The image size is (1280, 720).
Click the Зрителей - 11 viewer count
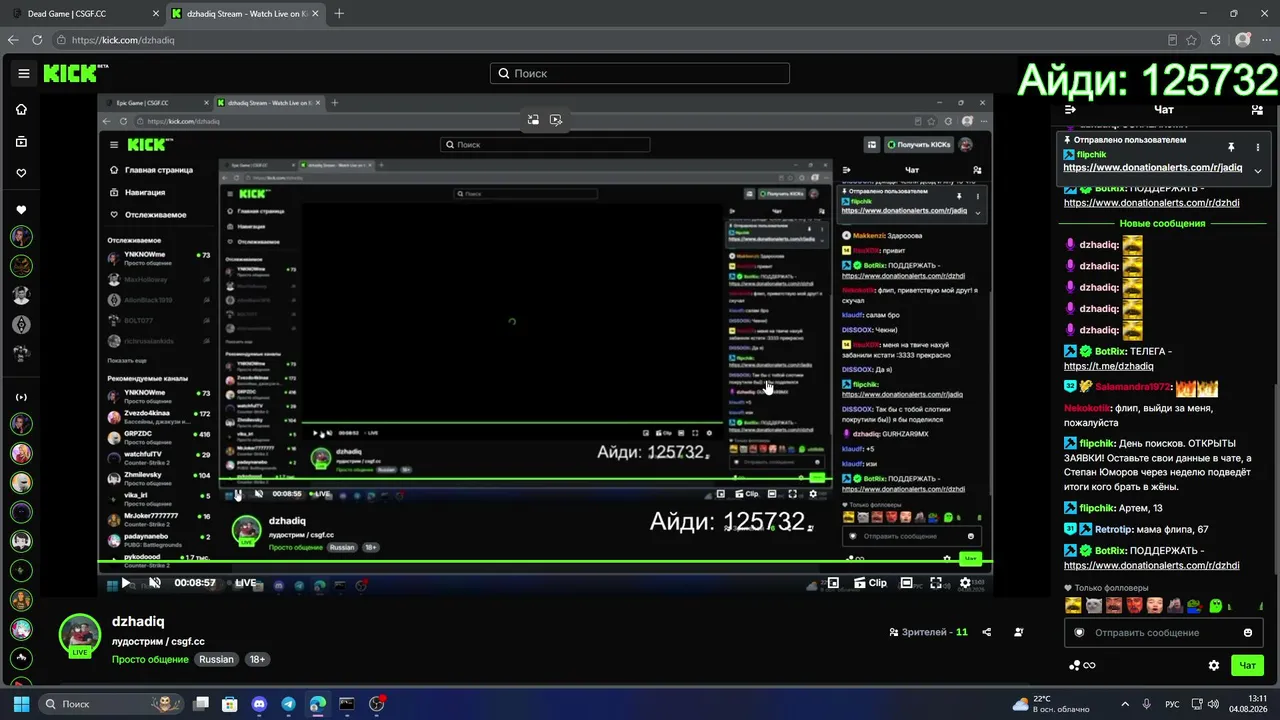tap(929, 632)
